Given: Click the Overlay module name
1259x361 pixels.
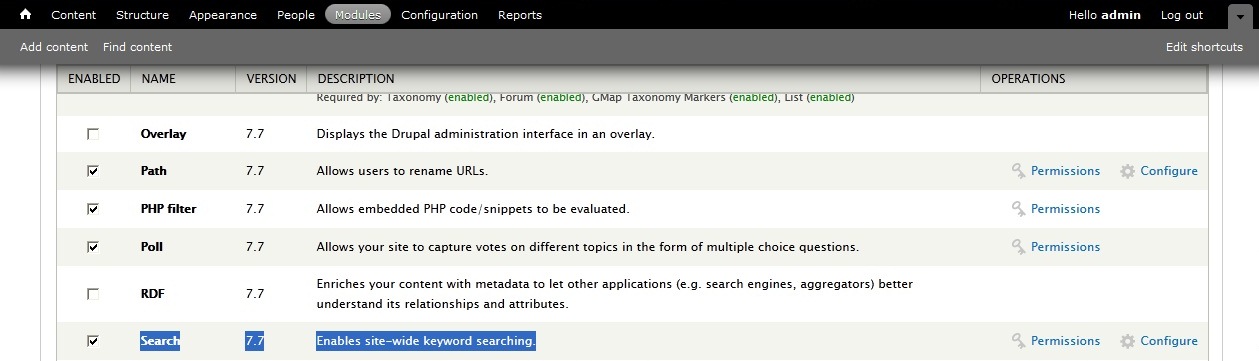Looking at the screenshot, I should (164, 134).
